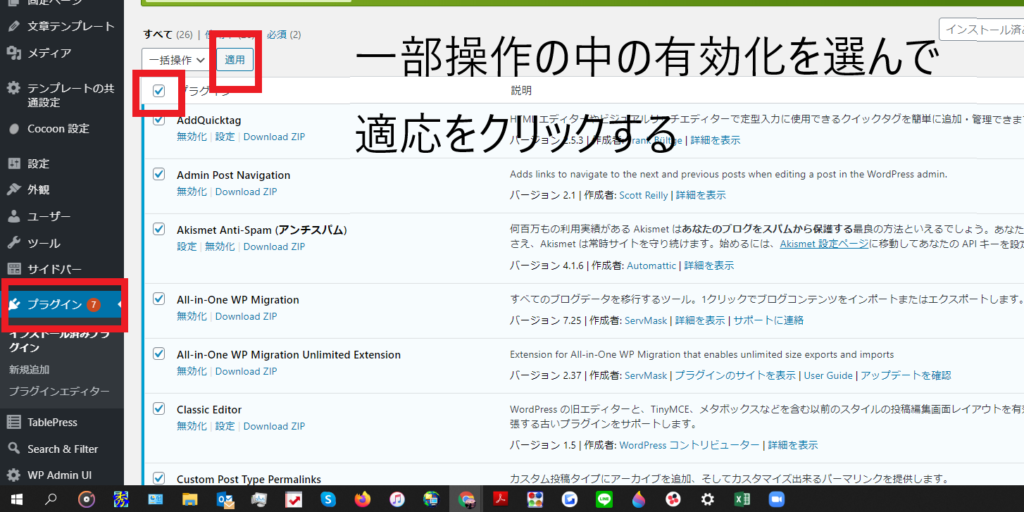Open プラグインエディター submenu item
Screen dimensions: 1024x512
tap(59, 391)
